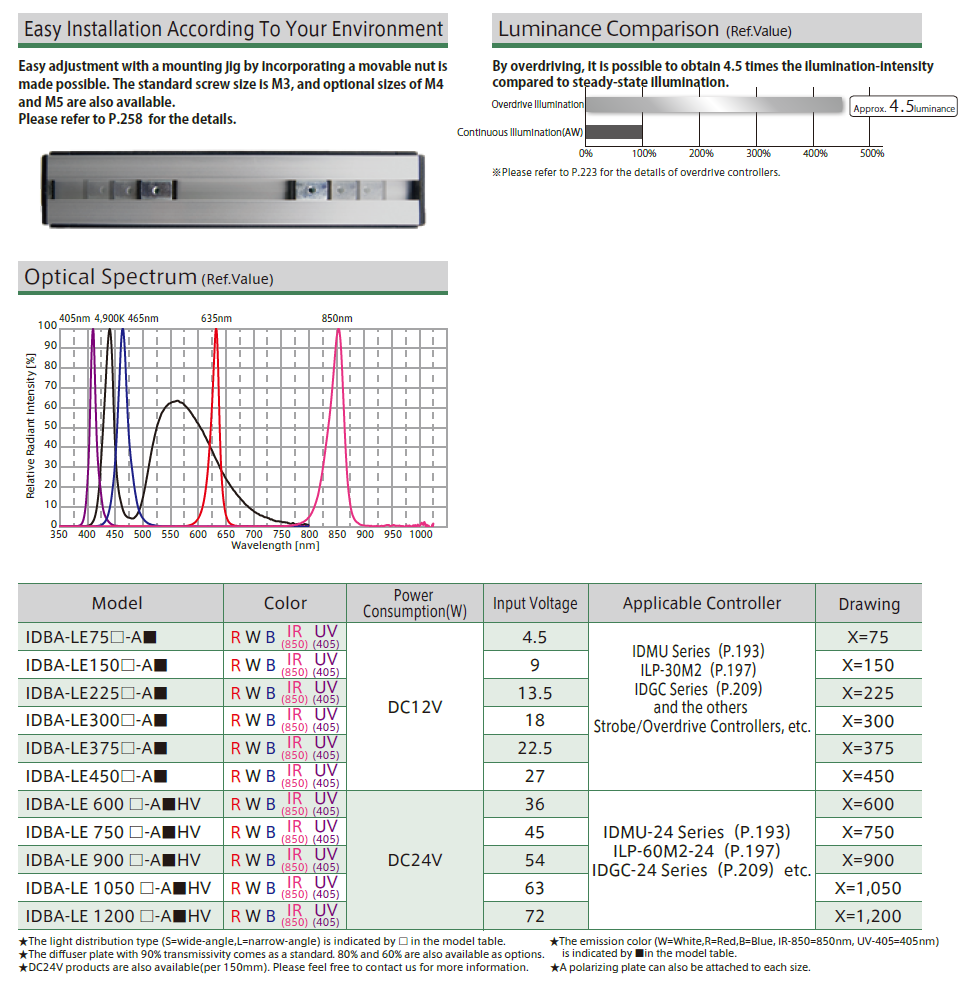Click the 405nm peak label on spectrum
966x984 pixels.
(x=75, y=318)
